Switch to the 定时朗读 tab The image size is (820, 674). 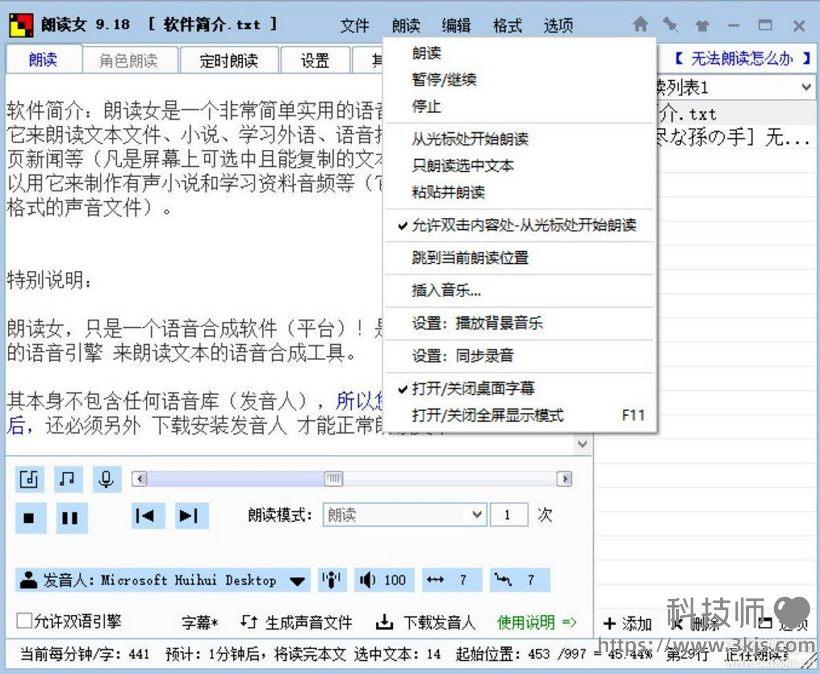tap(229, 61)
